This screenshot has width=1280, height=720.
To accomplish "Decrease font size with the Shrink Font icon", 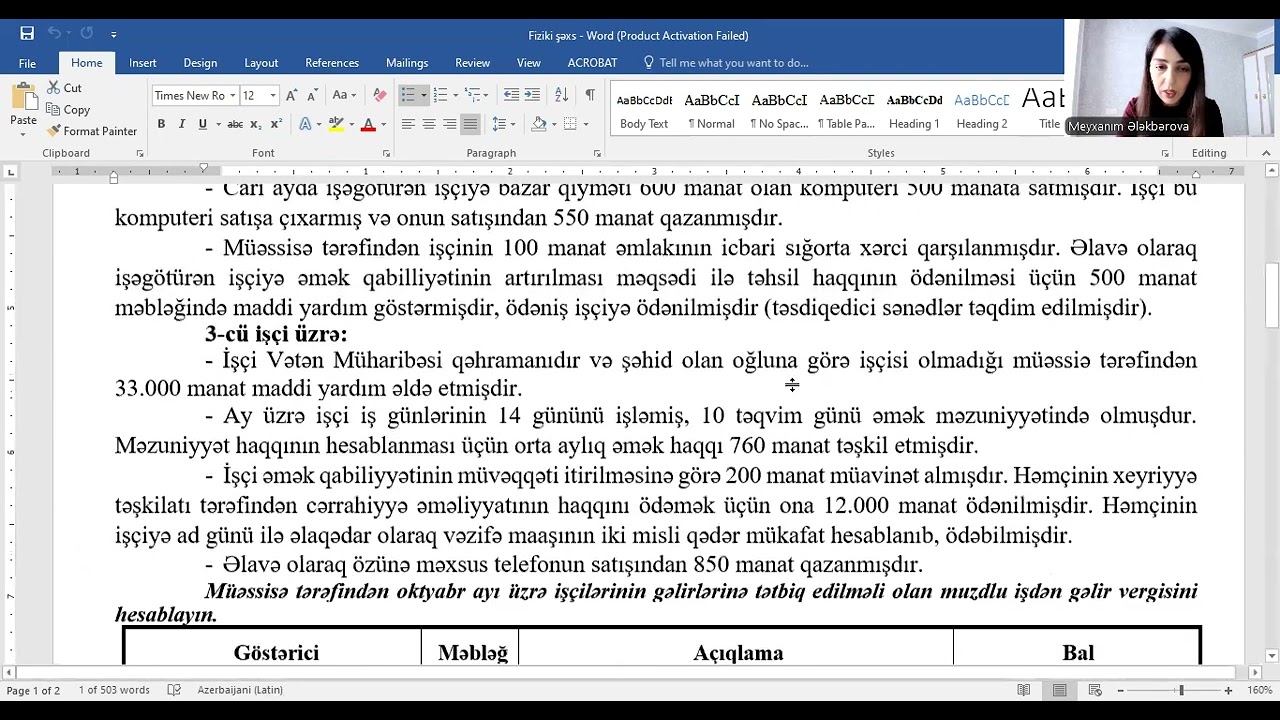I will point(312,96).
